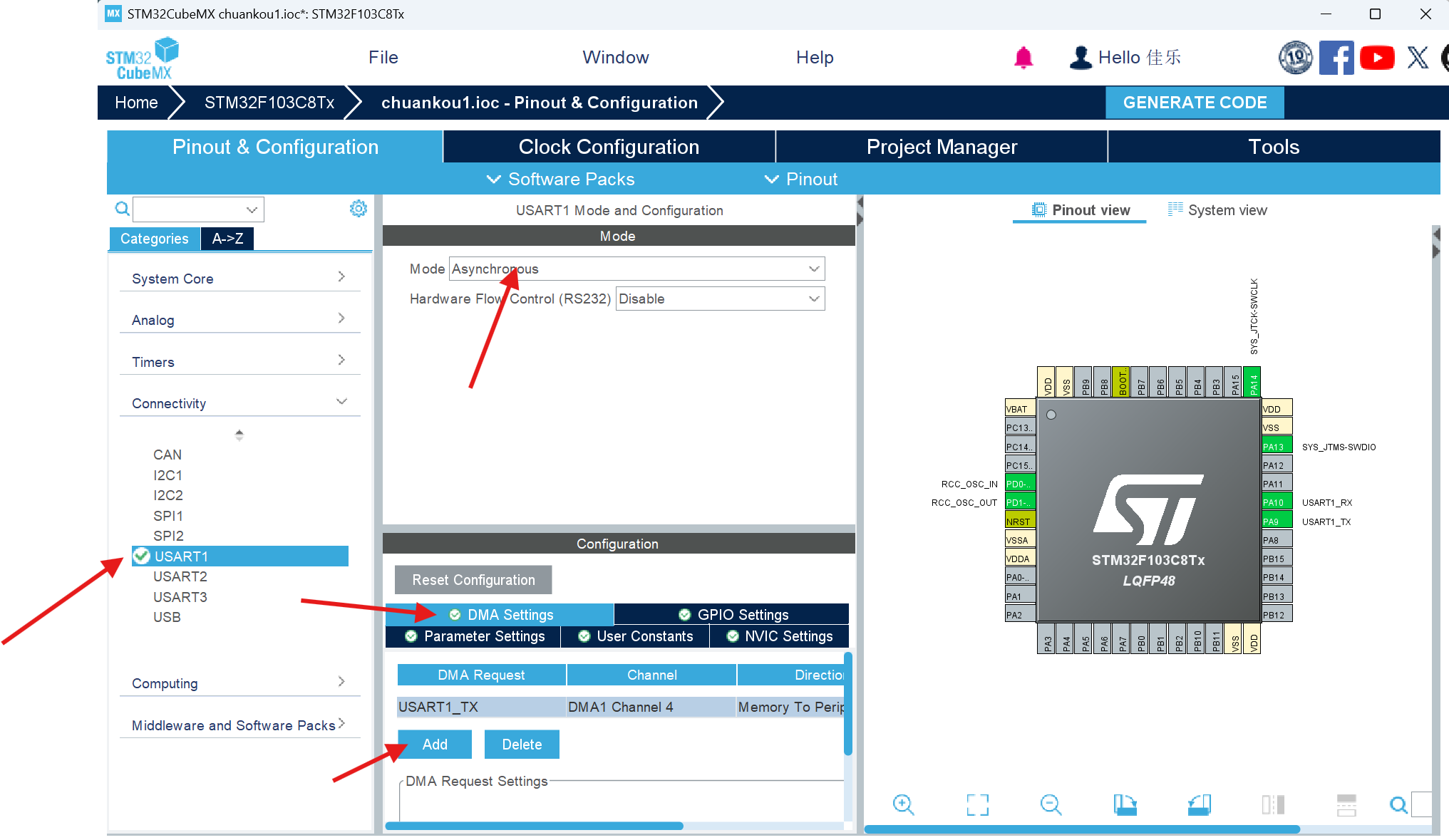This screenshot has height=840, width=1449.
Task: Rotate the chip counter-clockwise
Action: 1200,804
